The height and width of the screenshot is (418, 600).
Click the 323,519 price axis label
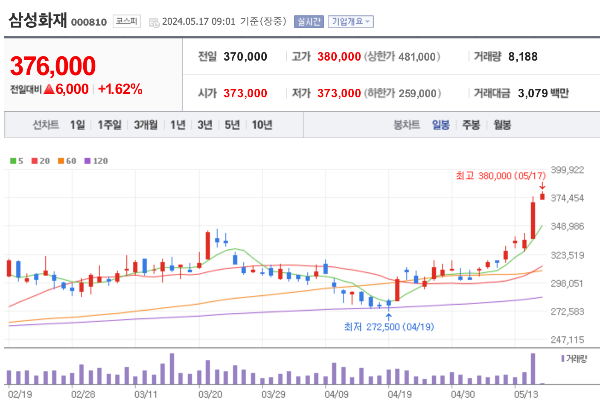[567, 255]
